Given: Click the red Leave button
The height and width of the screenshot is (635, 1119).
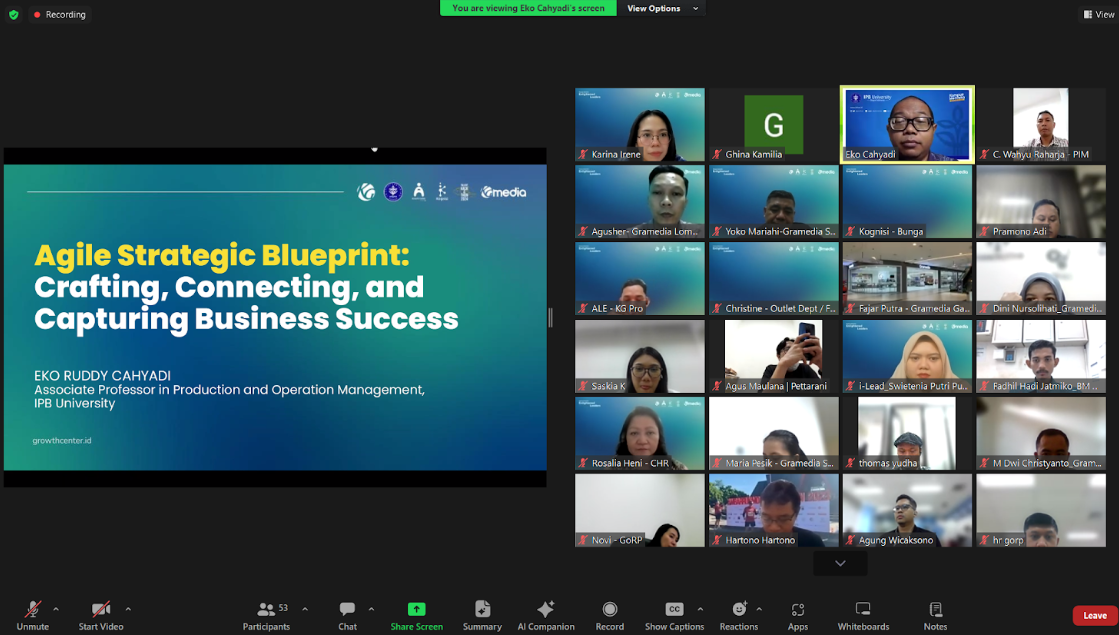Looking at the screenshot, I should [1095, 616].
